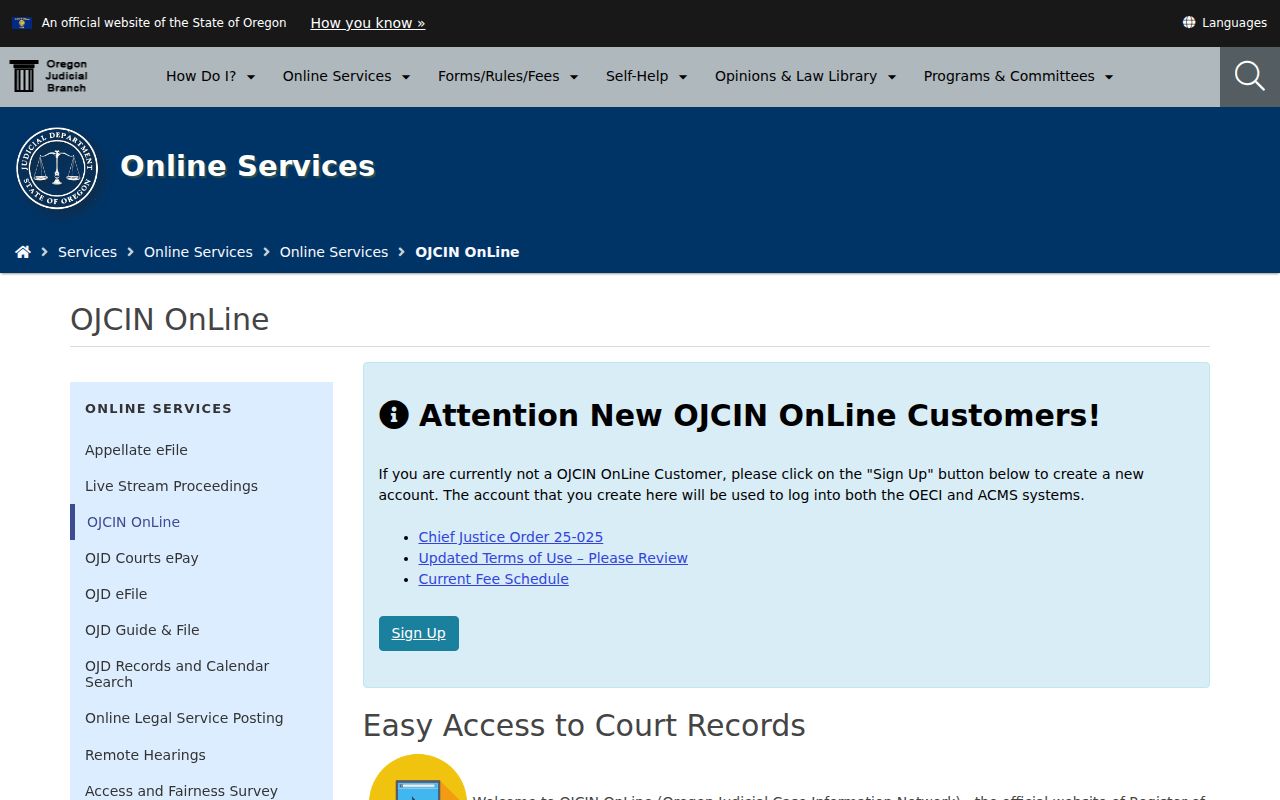
Task: Click the Sign Up button
Action: [419, 633]
